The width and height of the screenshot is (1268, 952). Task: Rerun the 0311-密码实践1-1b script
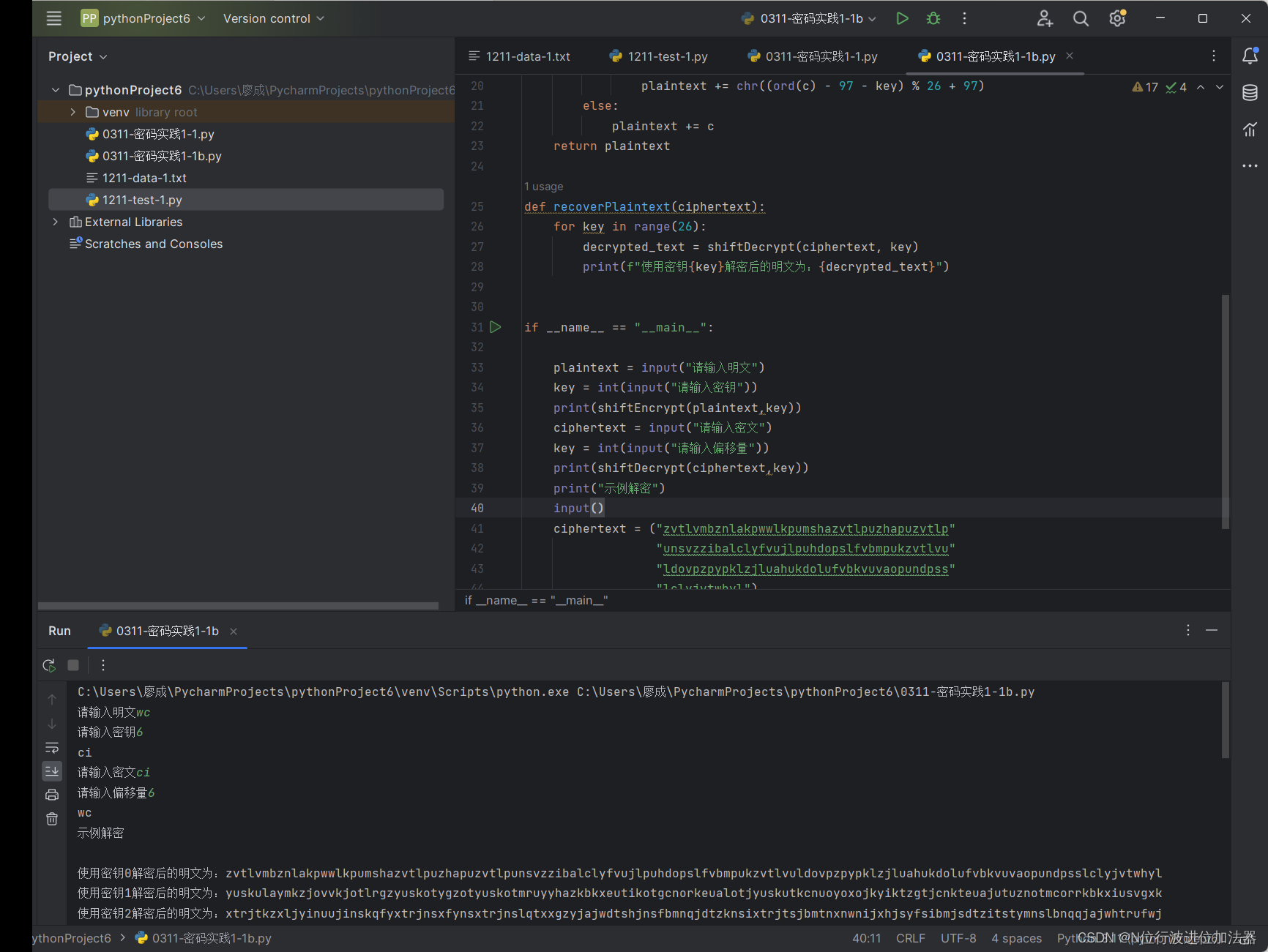click(x=49, y=665)
